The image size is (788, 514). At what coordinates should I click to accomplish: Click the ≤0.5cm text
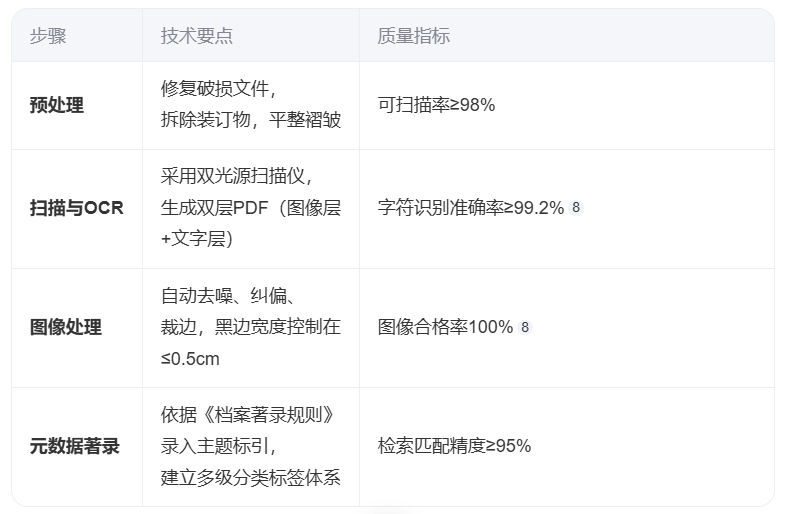coord(190,359)
